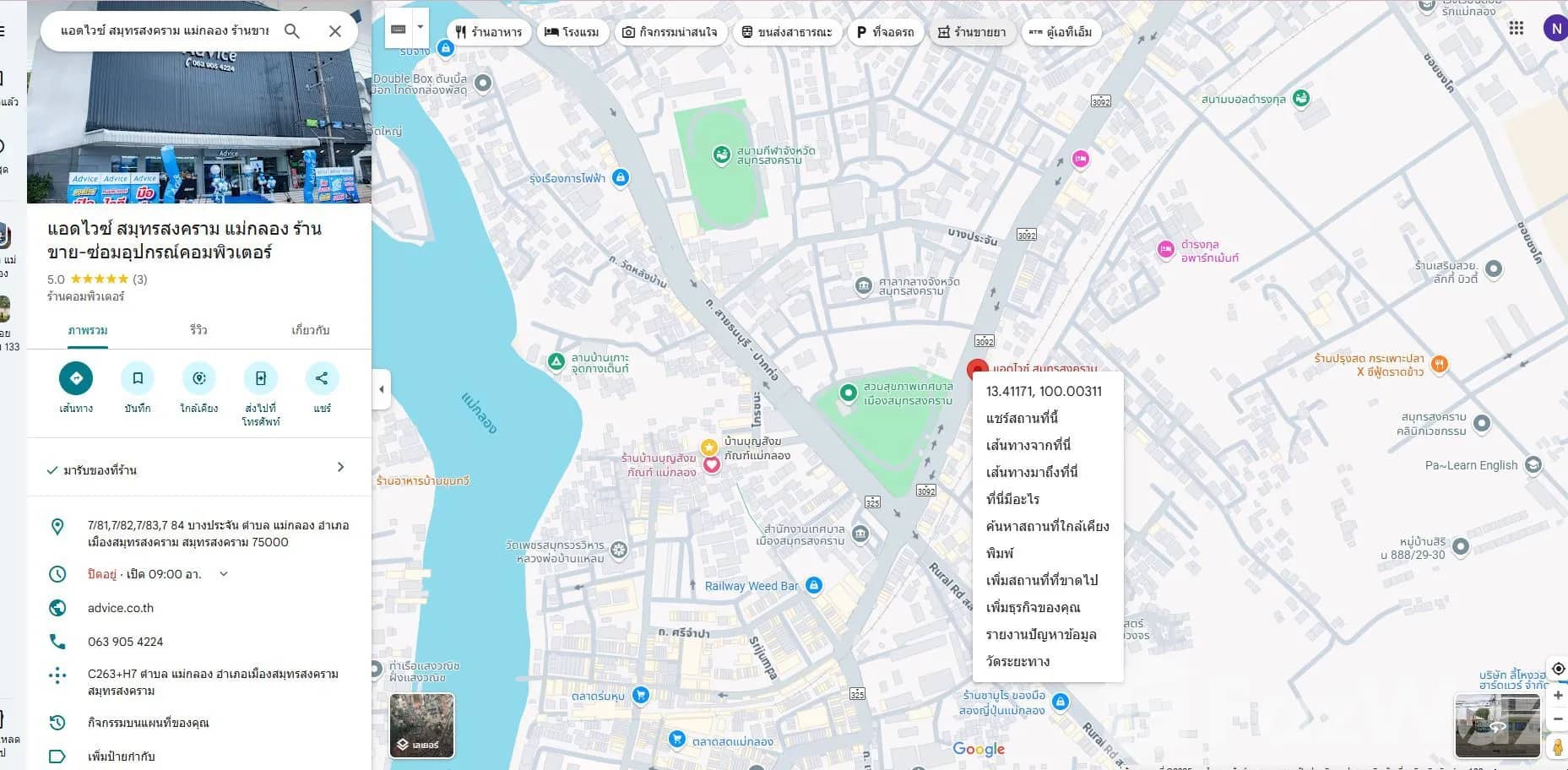Click the Directions (เส้นทาง) icon

click(x=76, y=378)
